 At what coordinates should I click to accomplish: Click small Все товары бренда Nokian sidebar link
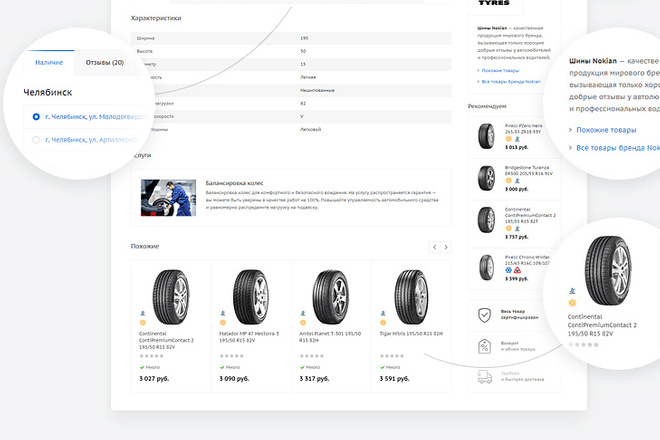(x=511, y=81)
